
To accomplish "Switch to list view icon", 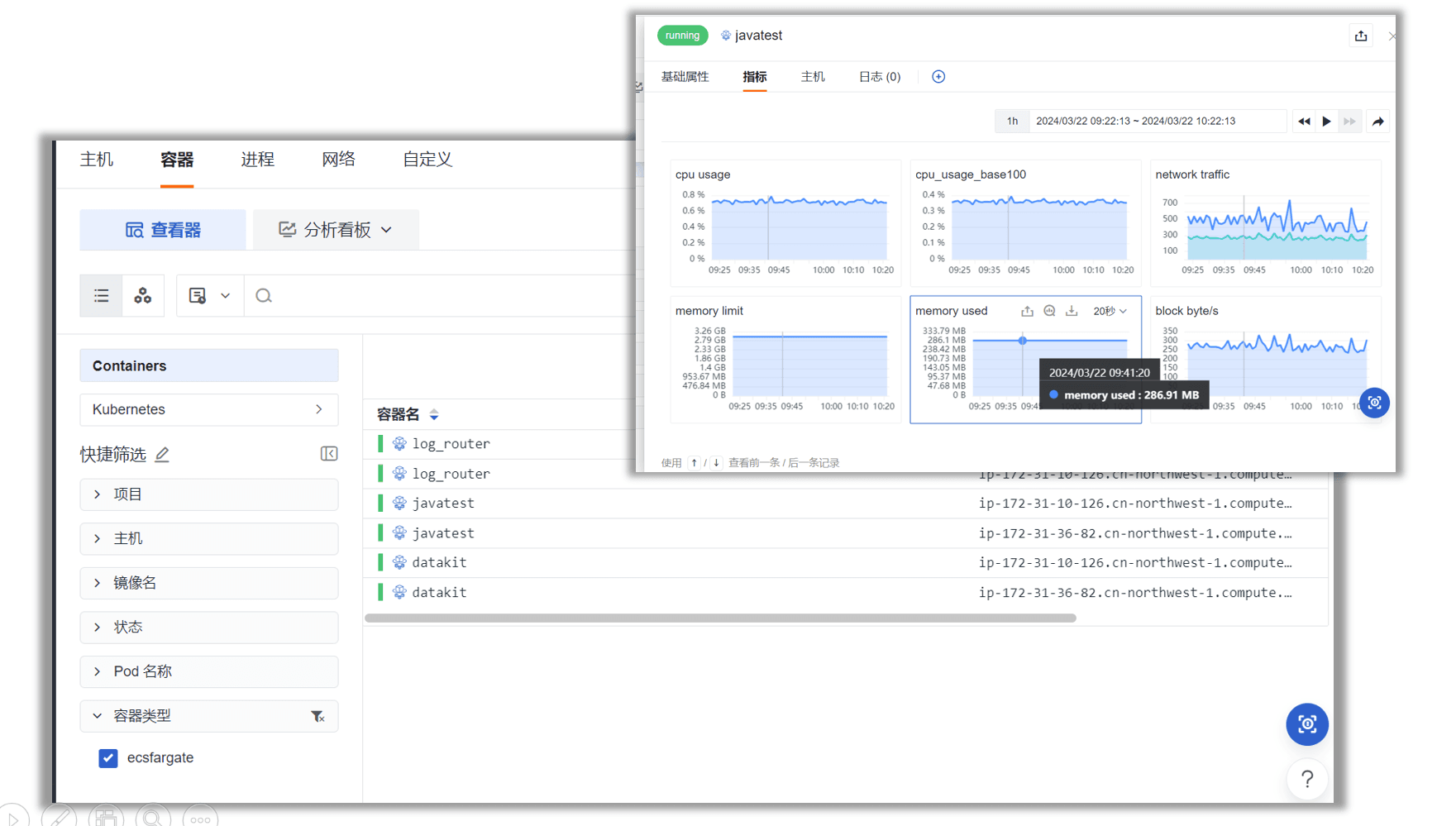I will pyautogui.click(x=101, y=296).
